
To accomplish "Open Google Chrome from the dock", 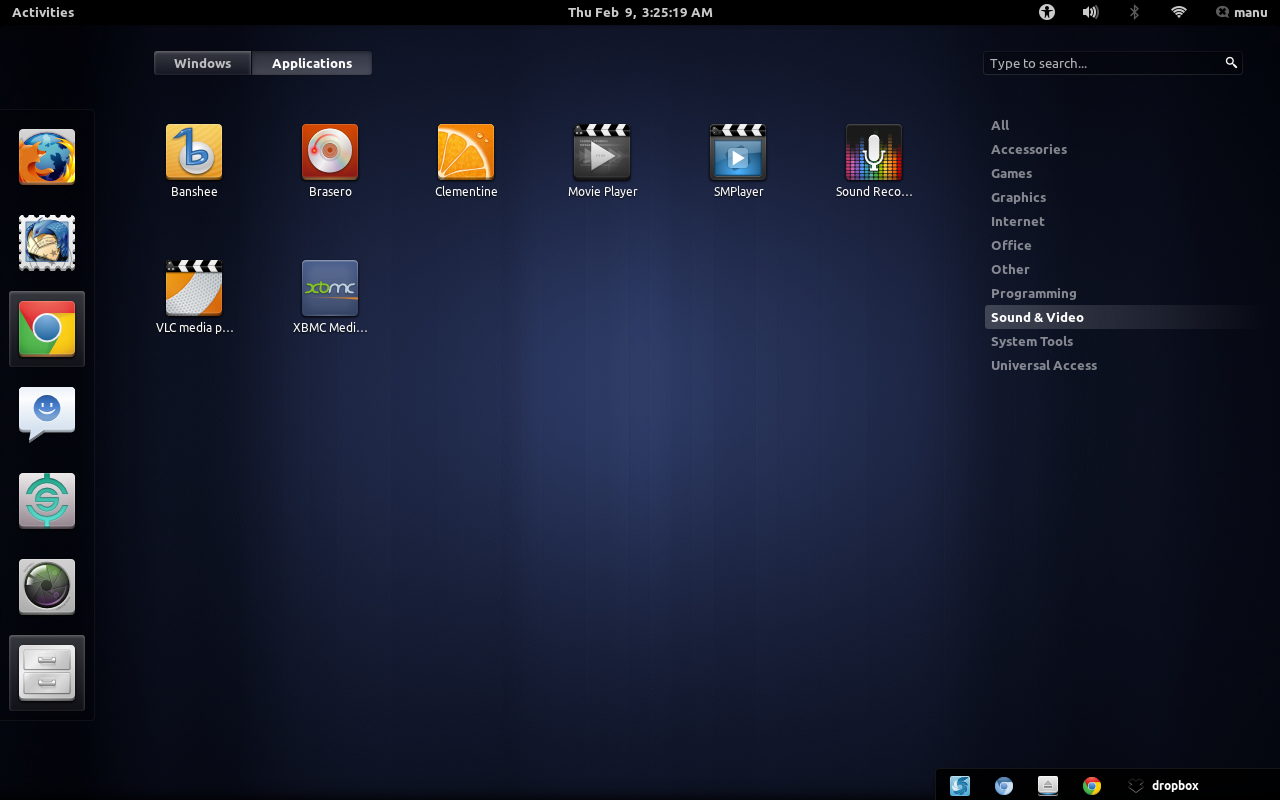I will pos(46,328).
